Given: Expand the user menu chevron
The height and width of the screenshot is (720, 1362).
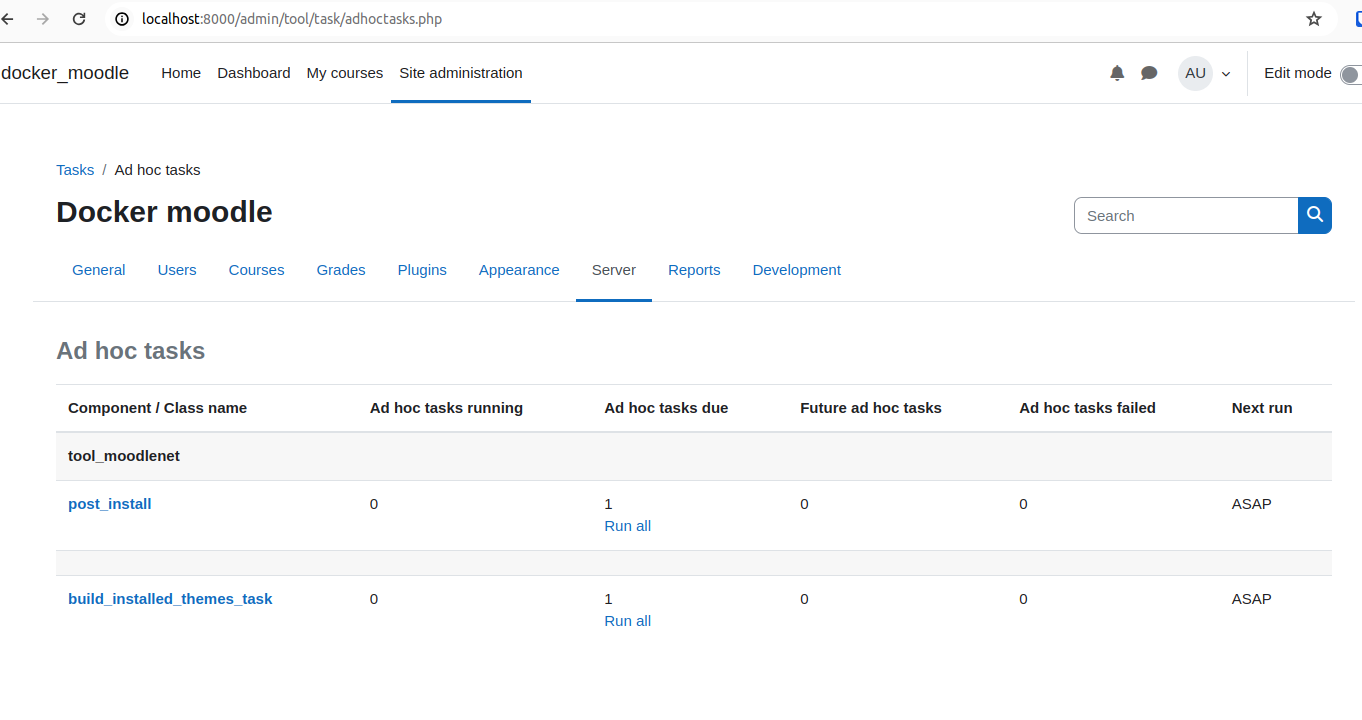Looking at the screenshot, I should pos(1226,74).
